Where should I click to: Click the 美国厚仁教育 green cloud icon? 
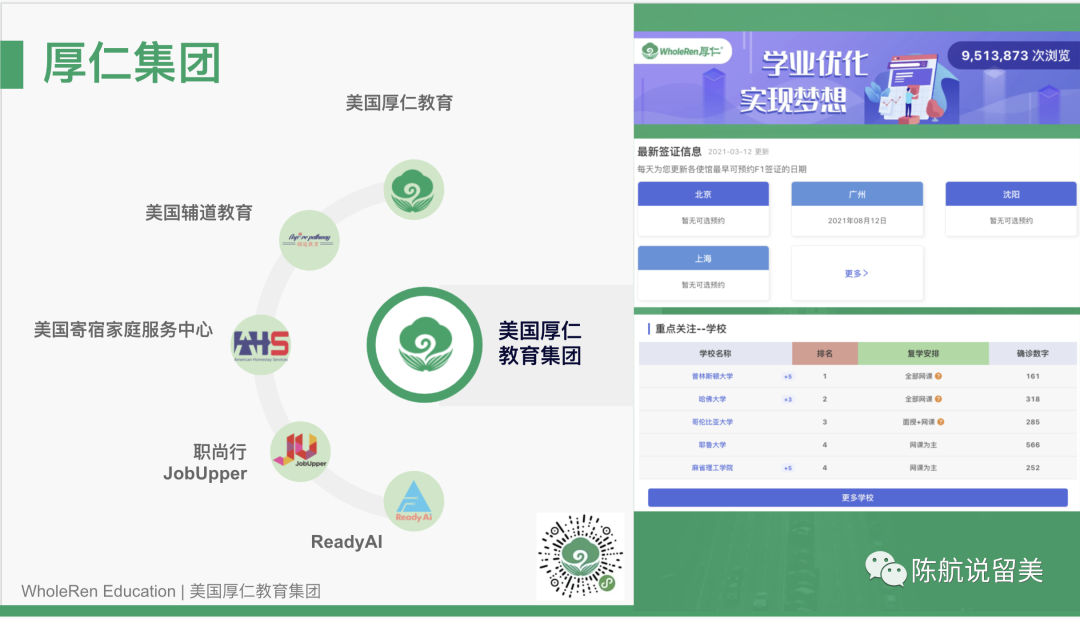pyautogui.click(x=414, y=189)
